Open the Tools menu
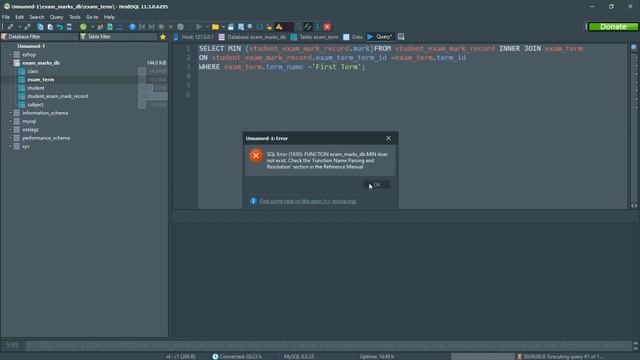The image size is (640, 360). click(75, 17)
